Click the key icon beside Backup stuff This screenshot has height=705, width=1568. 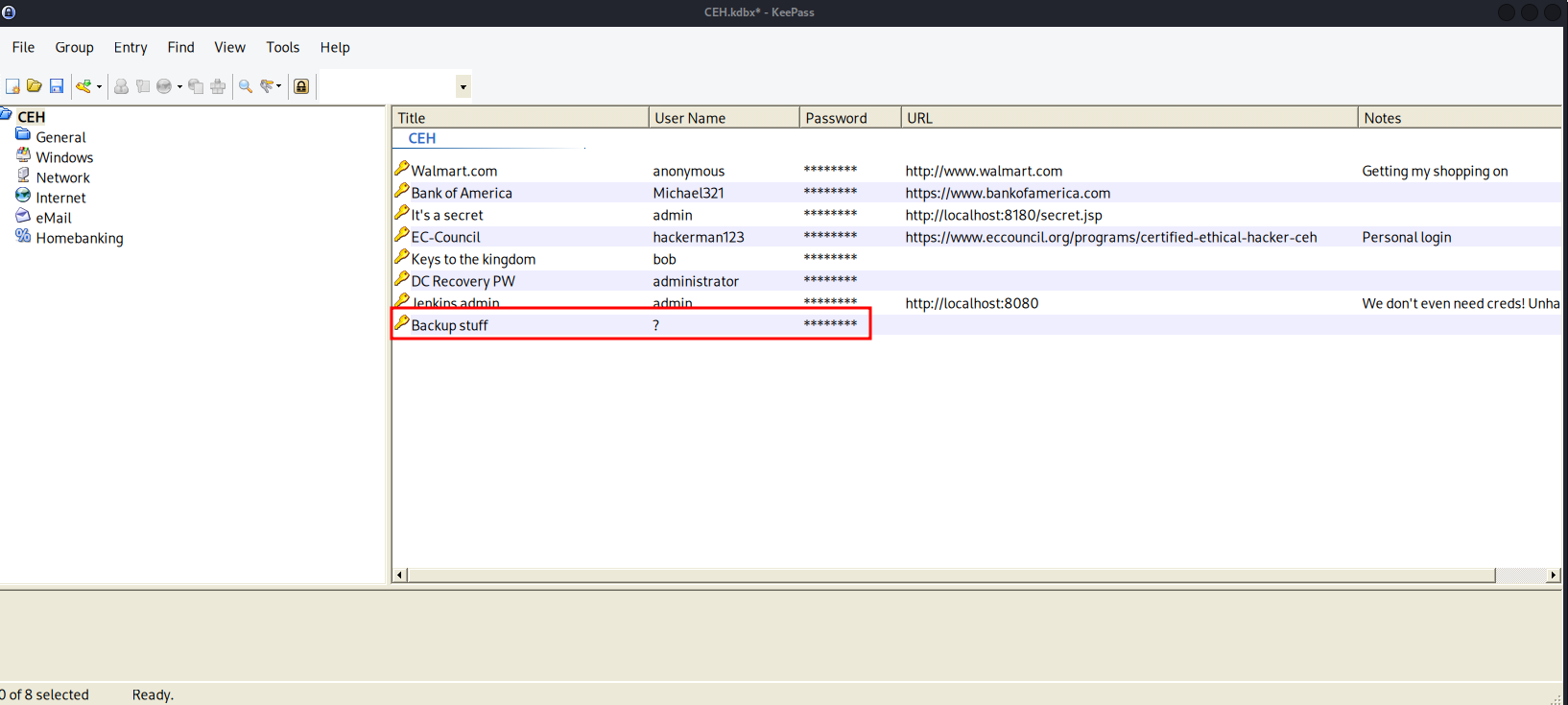pos(402,322)
